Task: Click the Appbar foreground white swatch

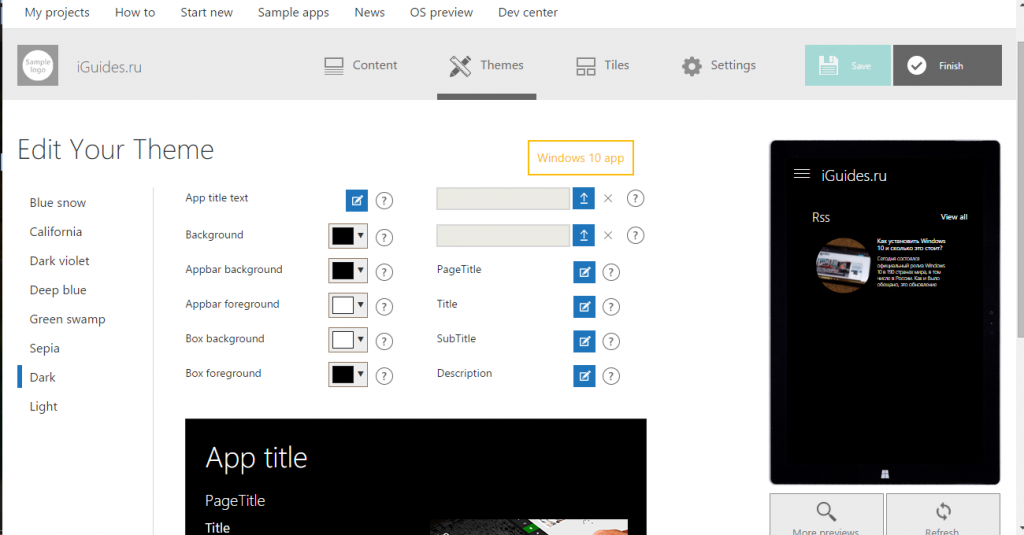Action: (x=343, y=305)
